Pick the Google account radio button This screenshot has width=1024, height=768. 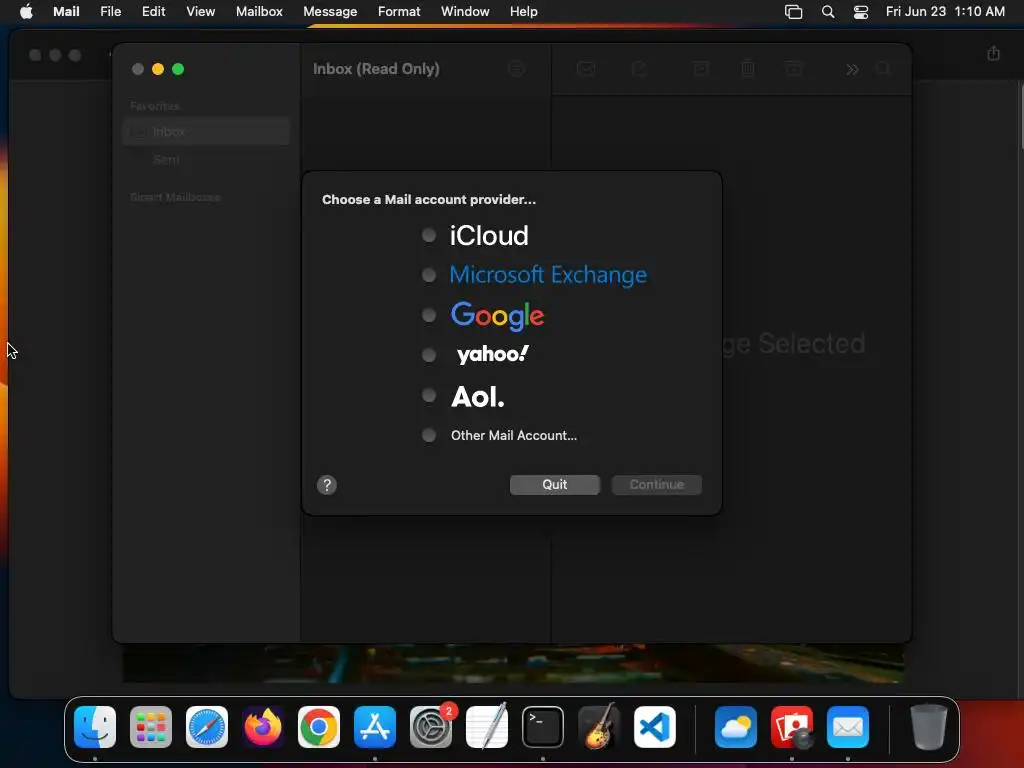428,315
